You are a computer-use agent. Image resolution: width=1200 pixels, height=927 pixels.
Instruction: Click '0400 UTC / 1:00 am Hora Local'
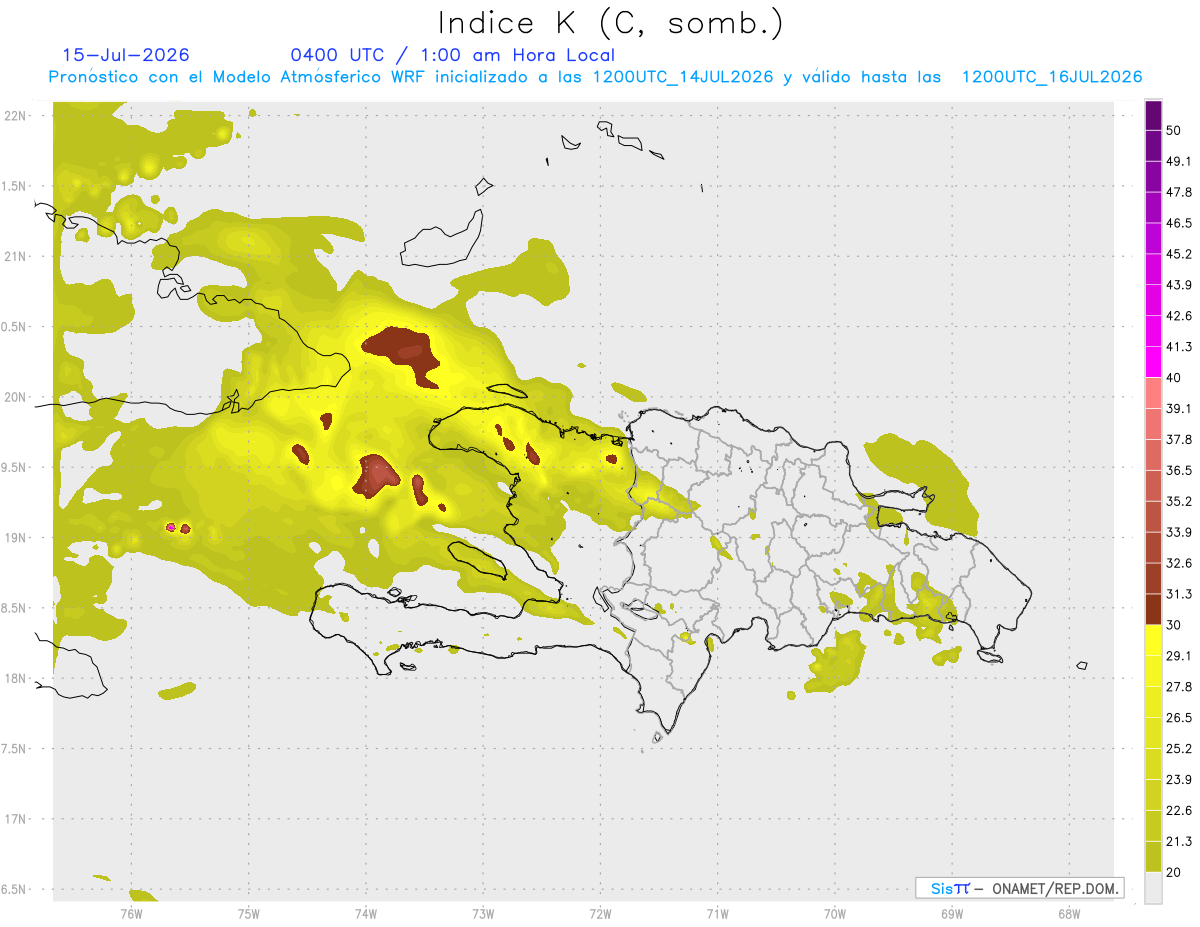pyautogui.click(x=452, y=55)
